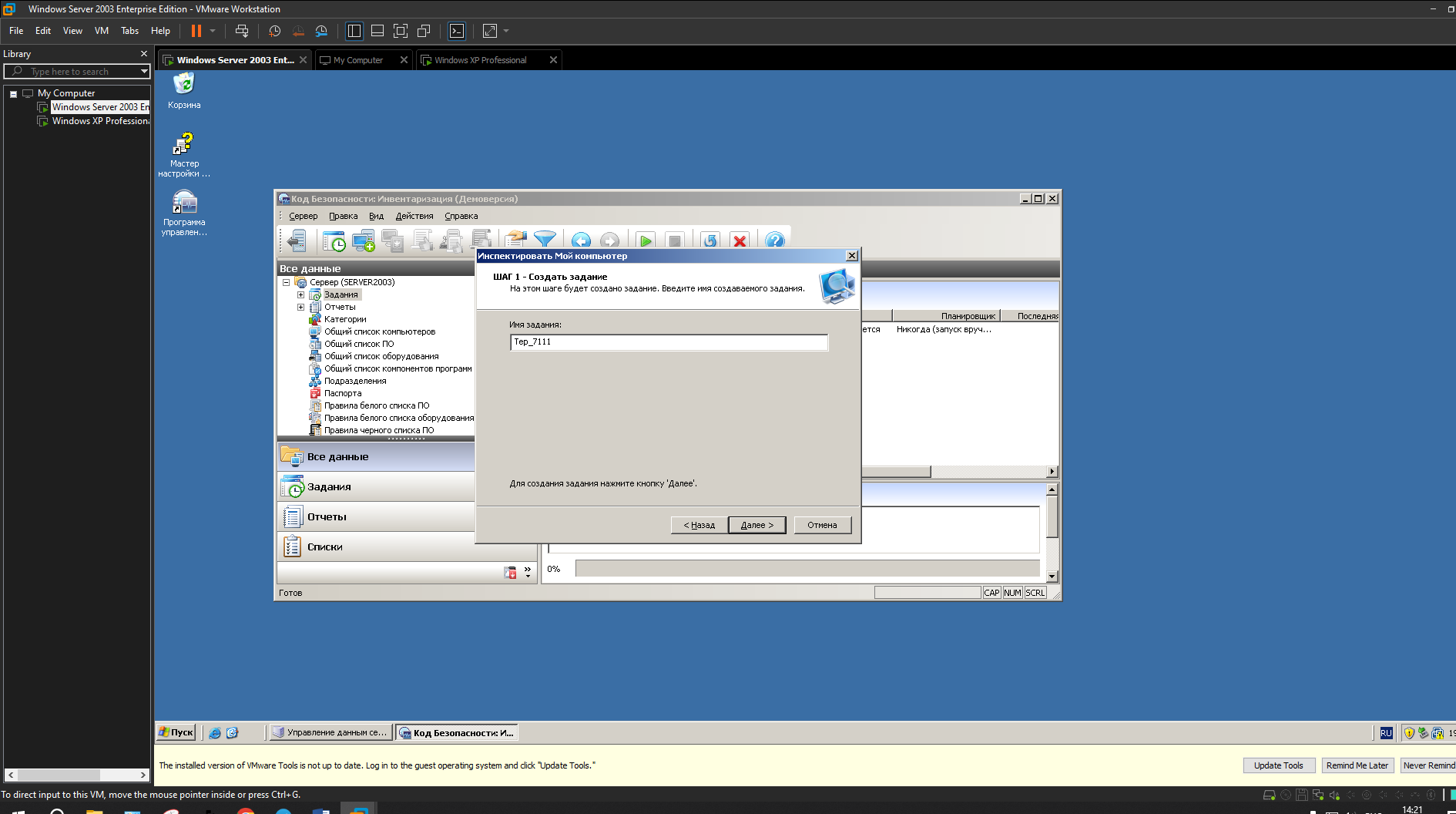
Task: Click the manage snapshots wrench icon
Action: (321, 31)
